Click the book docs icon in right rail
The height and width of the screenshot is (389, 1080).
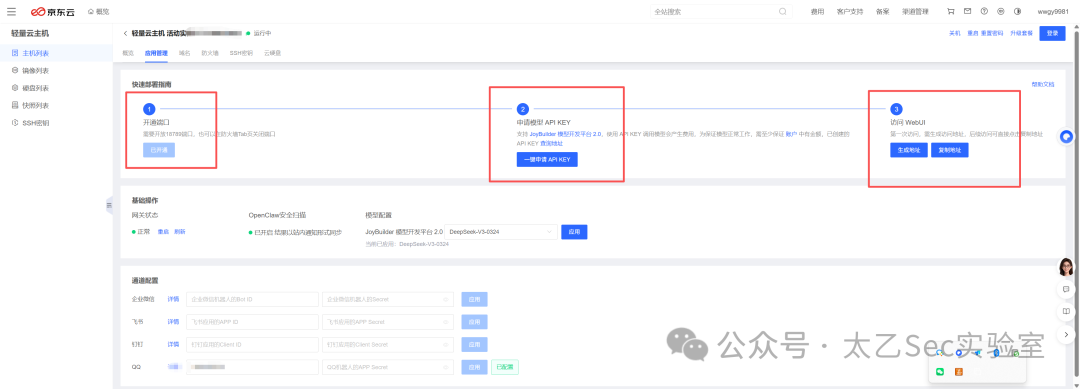click(x=1066, y=312)
